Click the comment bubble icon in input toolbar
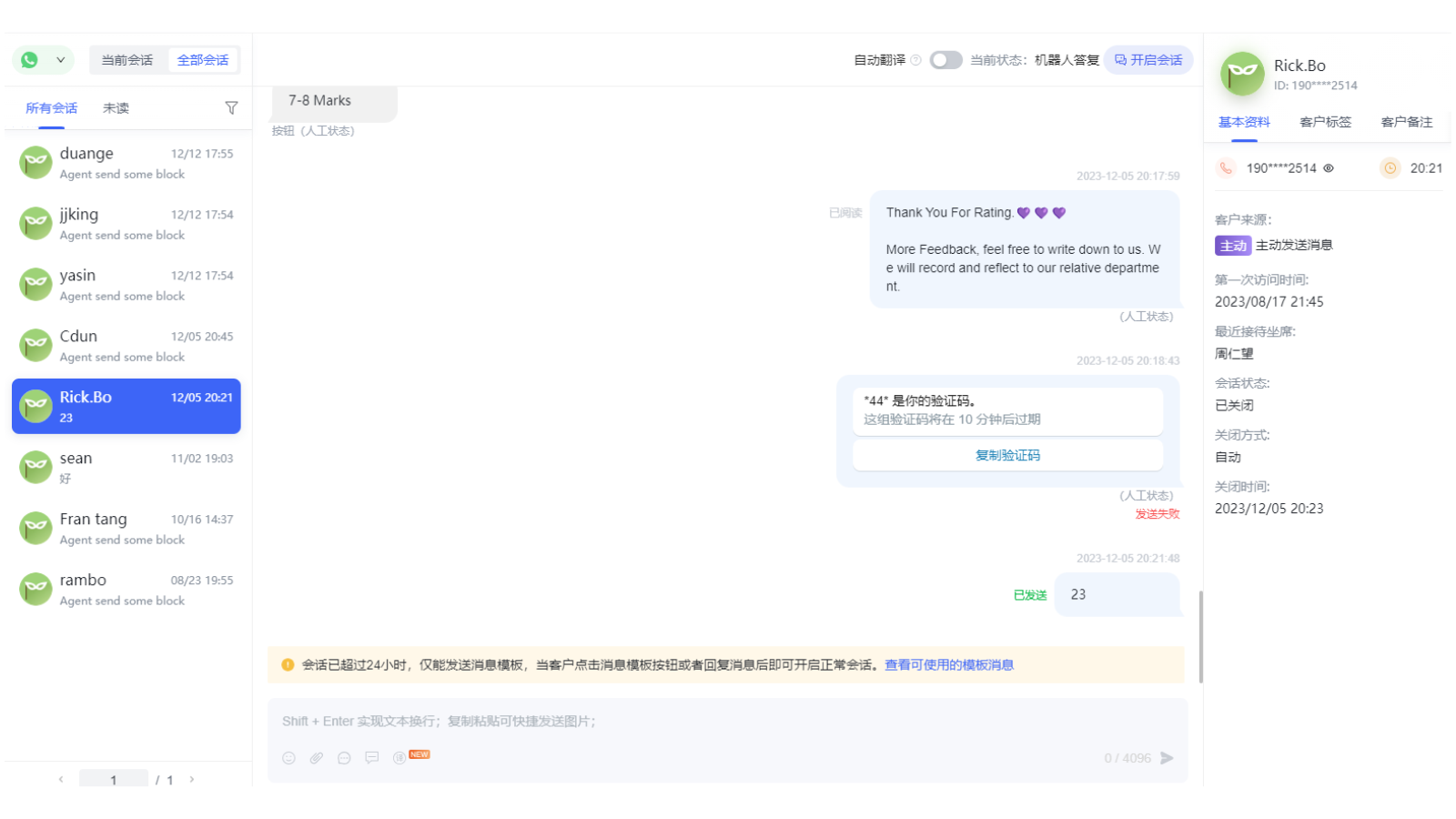1456x819 pixels. [x=371, y=757]
